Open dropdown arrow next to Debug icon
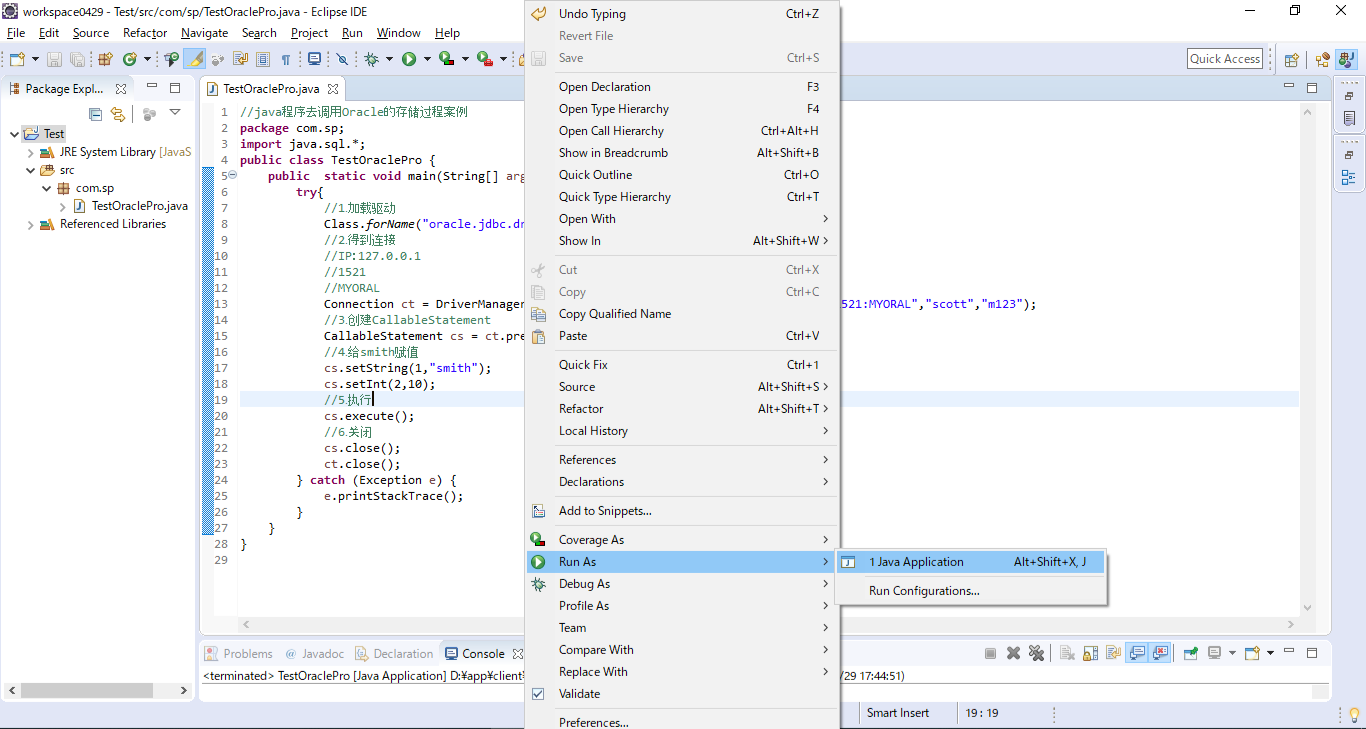Screen dimensions: 1366x729 389,59
